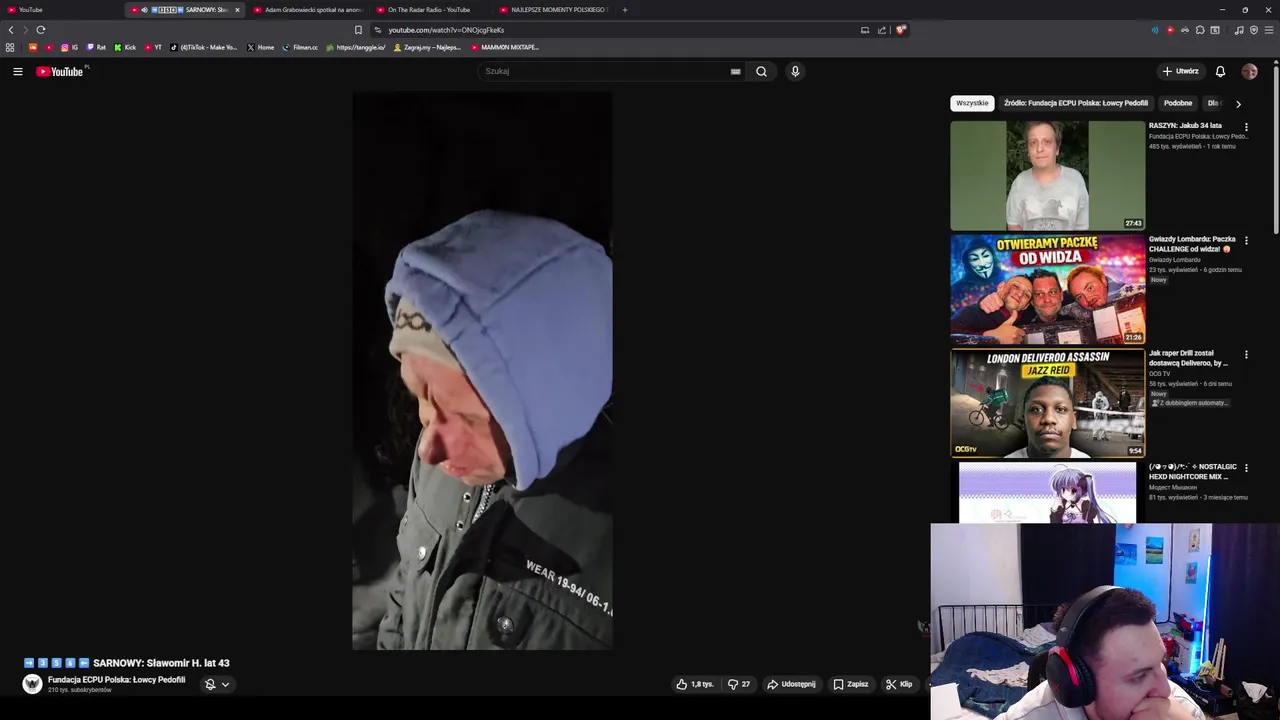Reload the current page
Image resolution: width=1280 pixels, height=720 pixels.
pos(40,30)
